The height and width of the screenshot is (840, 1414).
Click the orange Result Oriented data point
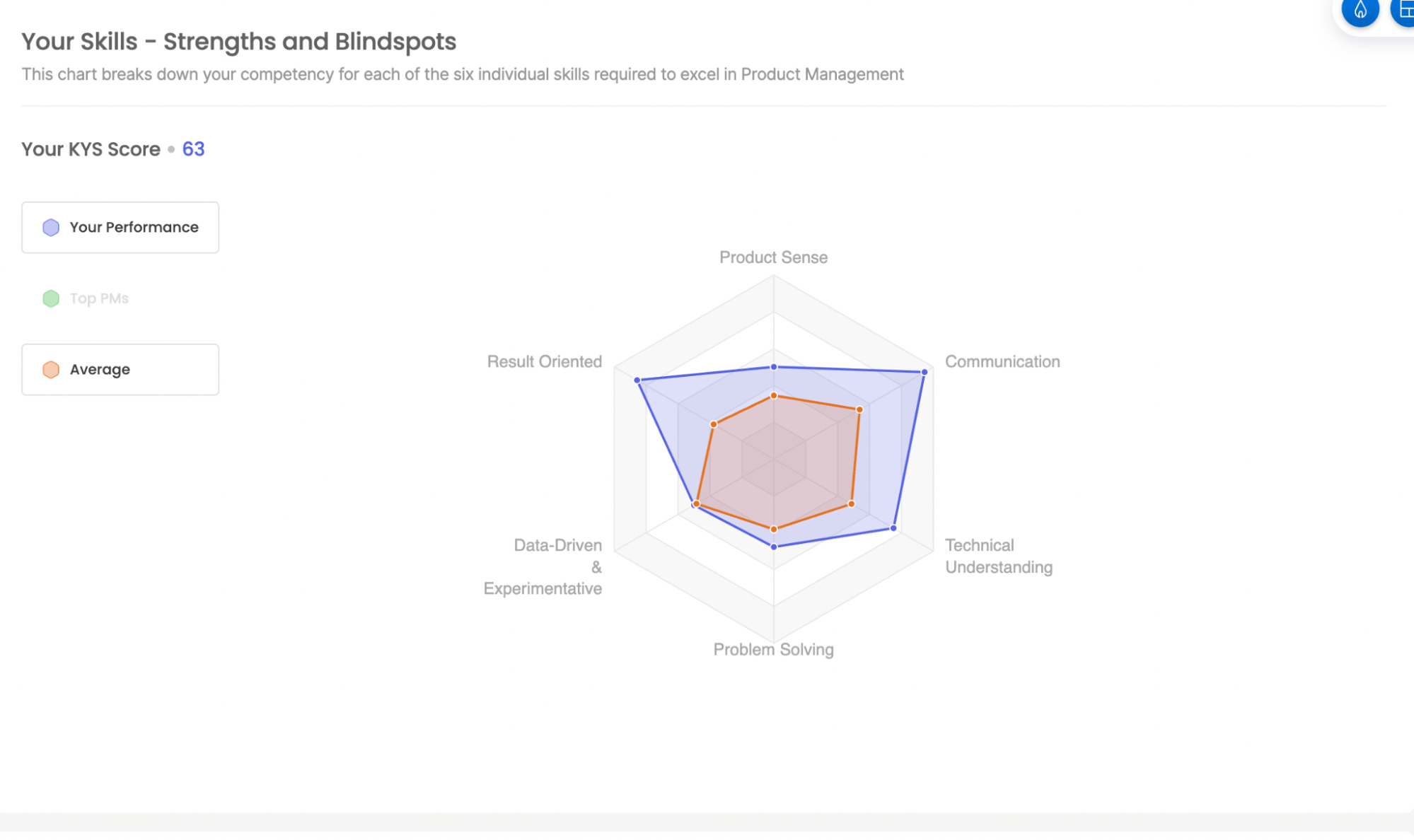coord(714,424)
